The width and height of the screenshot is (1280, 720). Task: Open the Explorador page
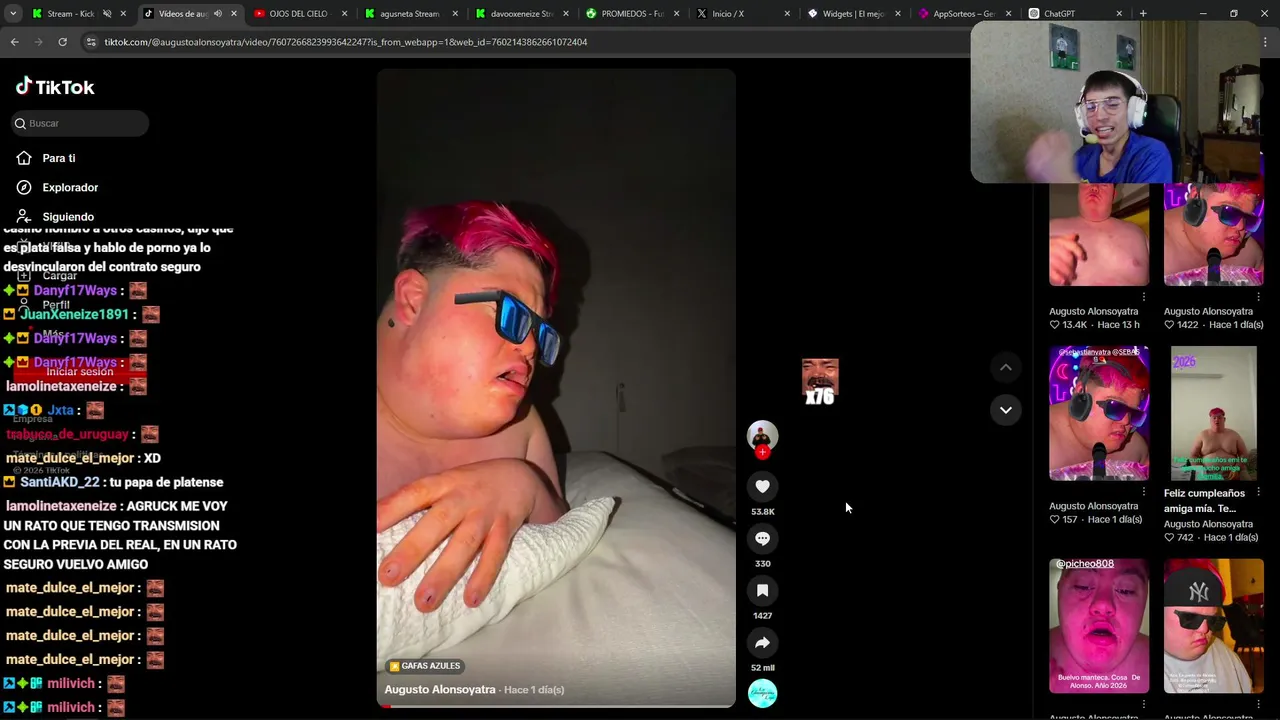70,187
